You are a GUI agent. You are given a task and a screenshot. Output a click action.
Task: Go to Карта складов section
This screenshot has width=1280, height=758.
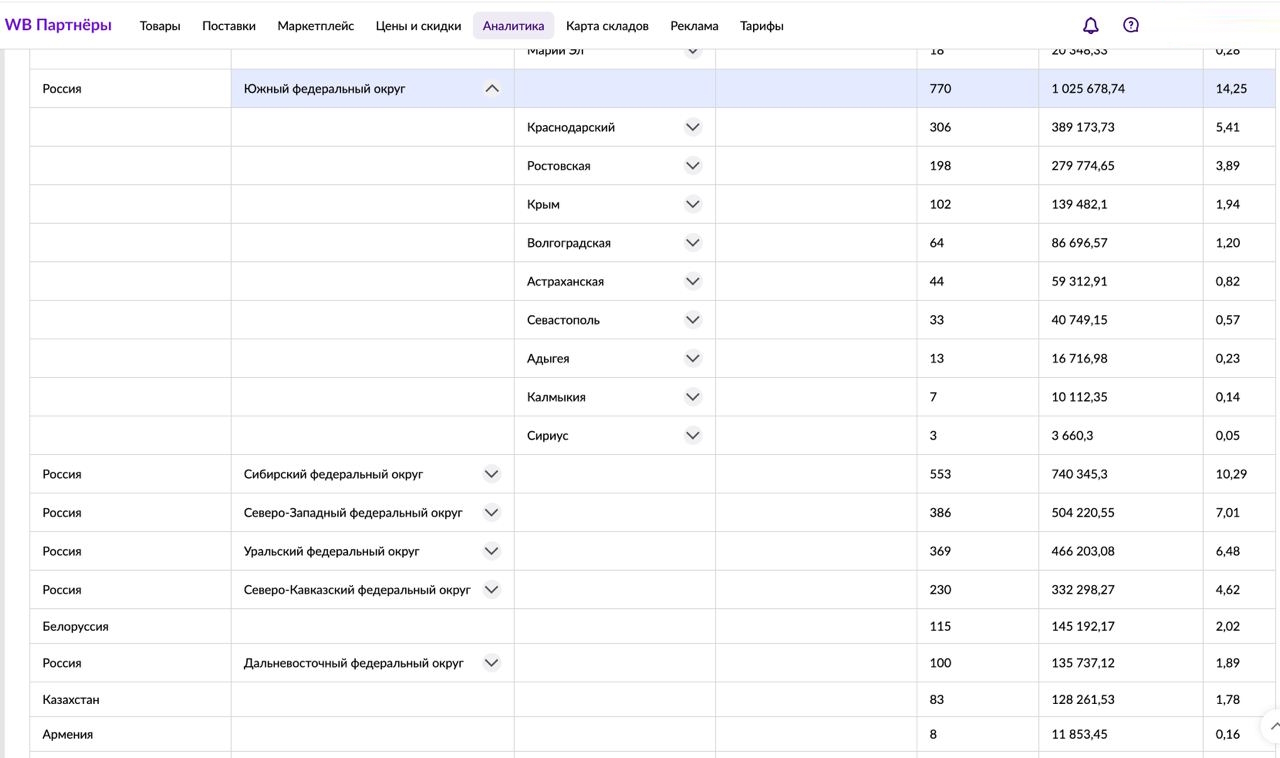[x=607, y=26]
